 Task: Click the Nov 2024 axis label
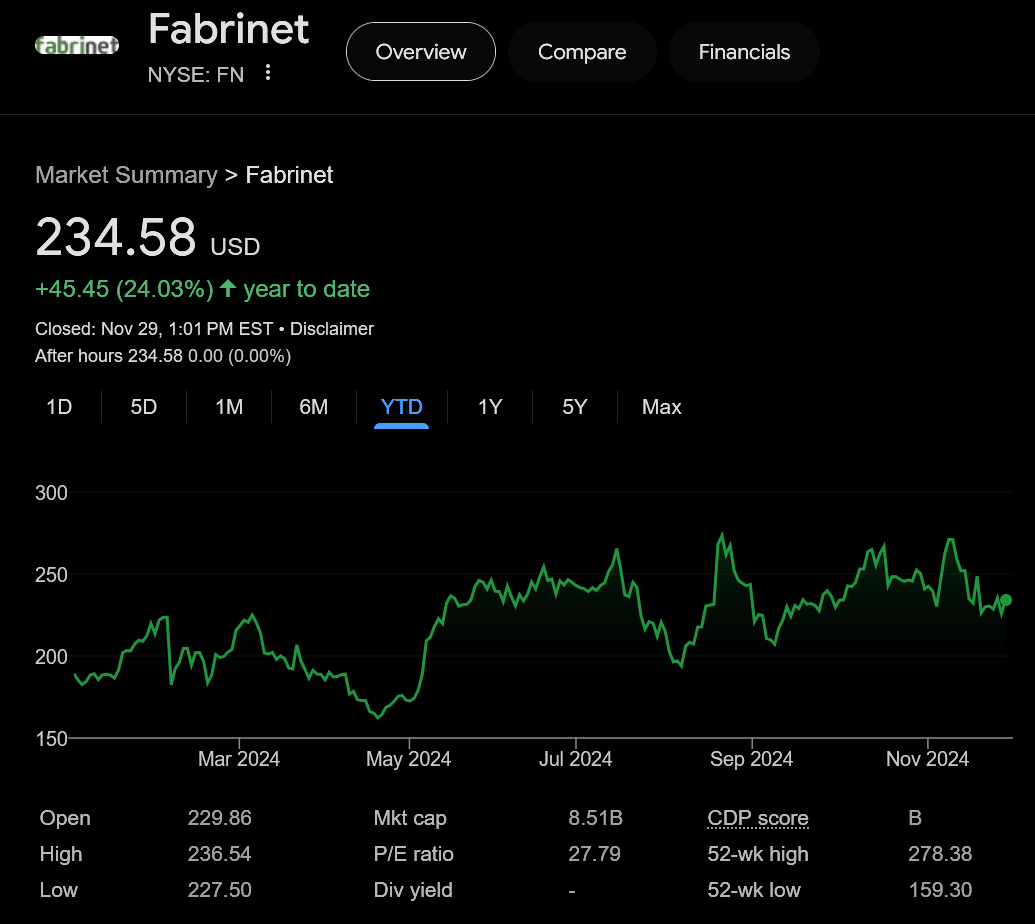click(x=927, y=759)
